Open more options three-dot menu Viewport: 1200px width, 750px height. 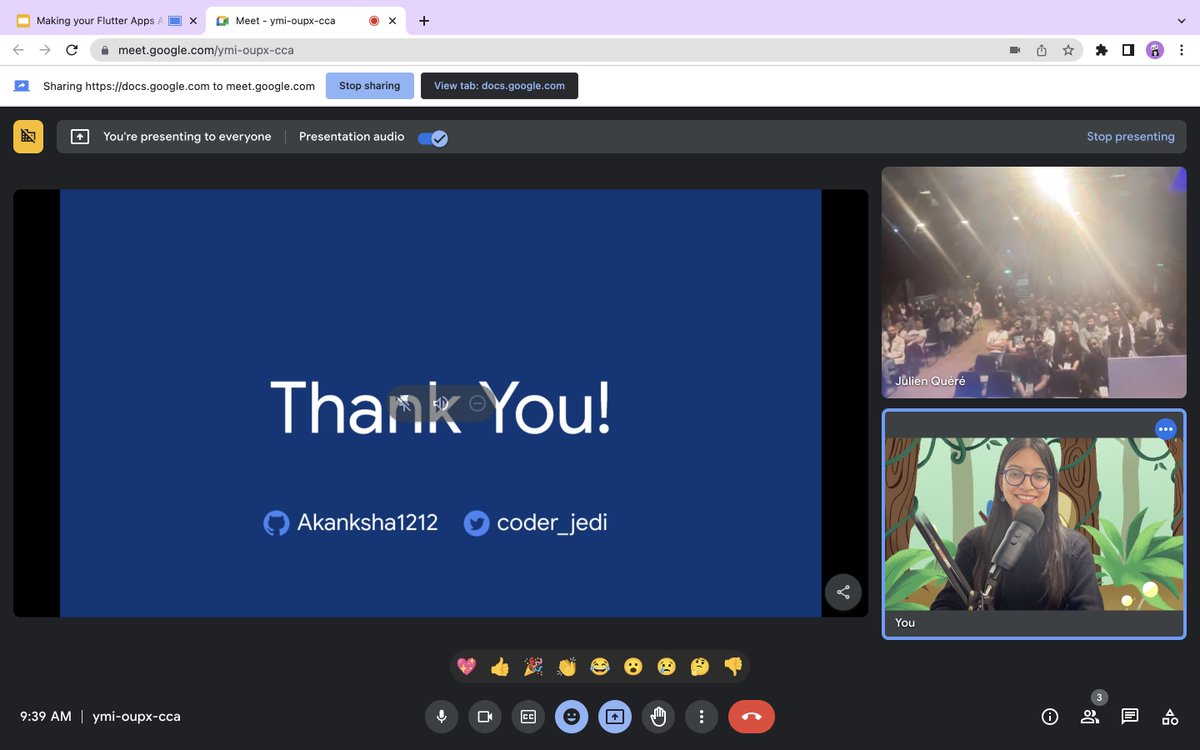click(702, 716)
